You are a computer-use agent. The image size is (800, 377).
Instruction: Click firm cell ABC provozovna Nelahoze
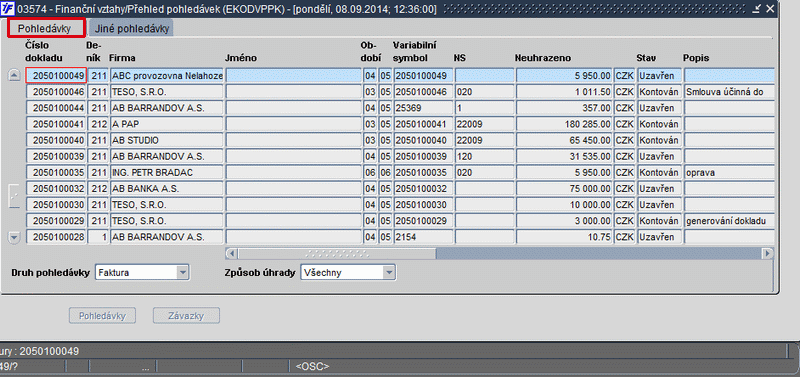[x=167, y=76]
